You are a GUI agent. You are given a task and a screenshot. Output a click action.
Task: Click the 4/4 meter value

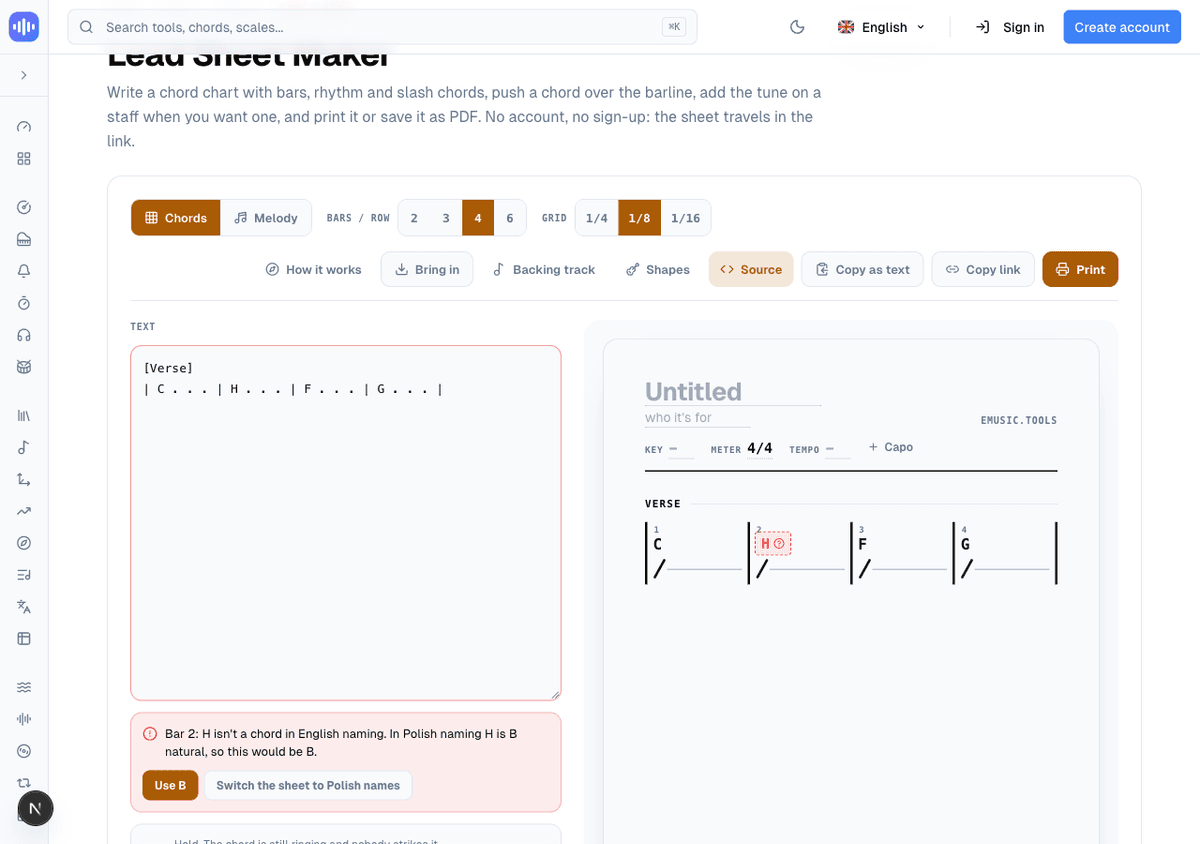[x=760, y=448]
